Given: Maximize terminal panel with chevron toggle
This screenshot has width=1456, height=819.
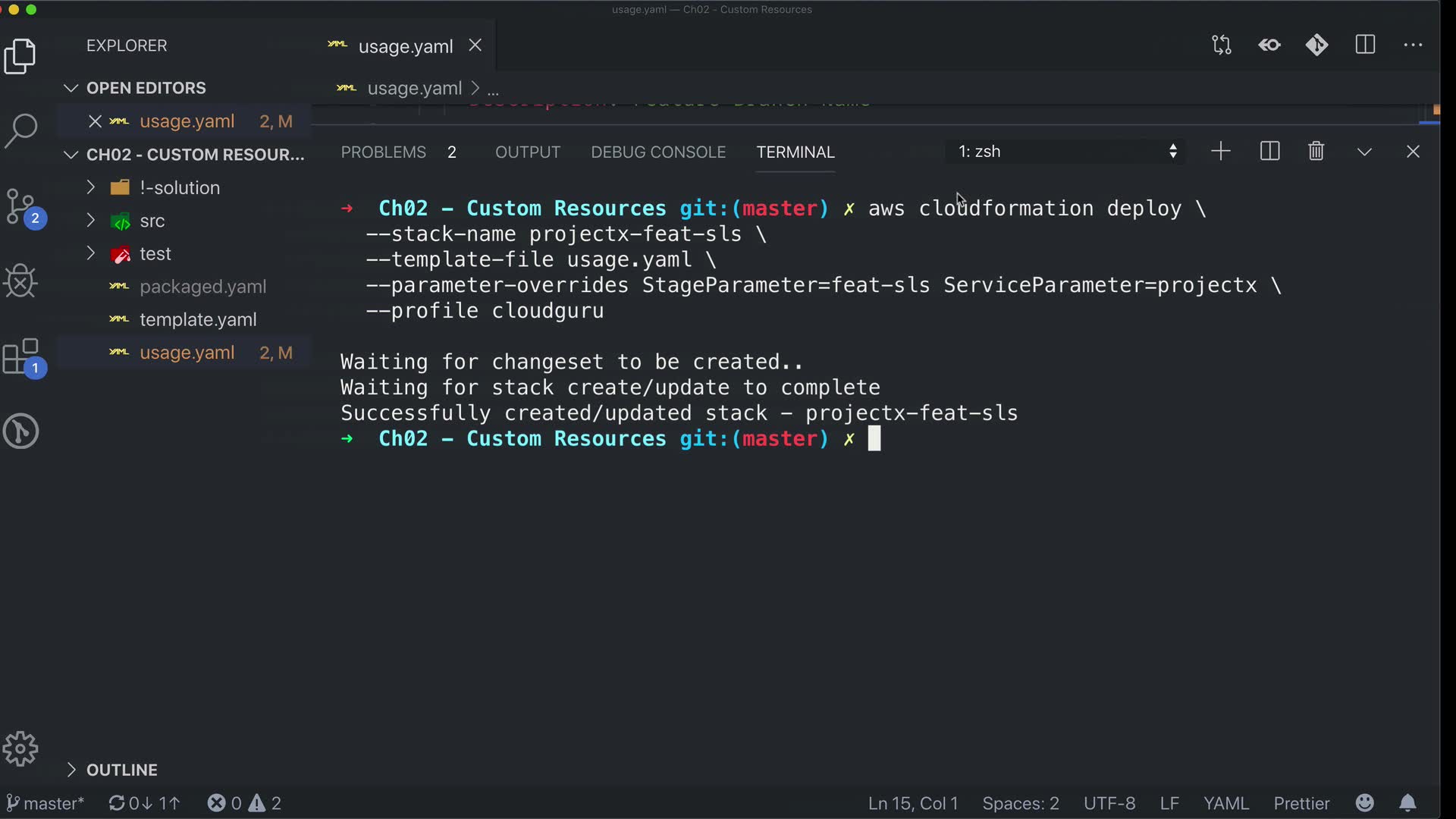Looking at the screenshot, I should pos(1364,152).
